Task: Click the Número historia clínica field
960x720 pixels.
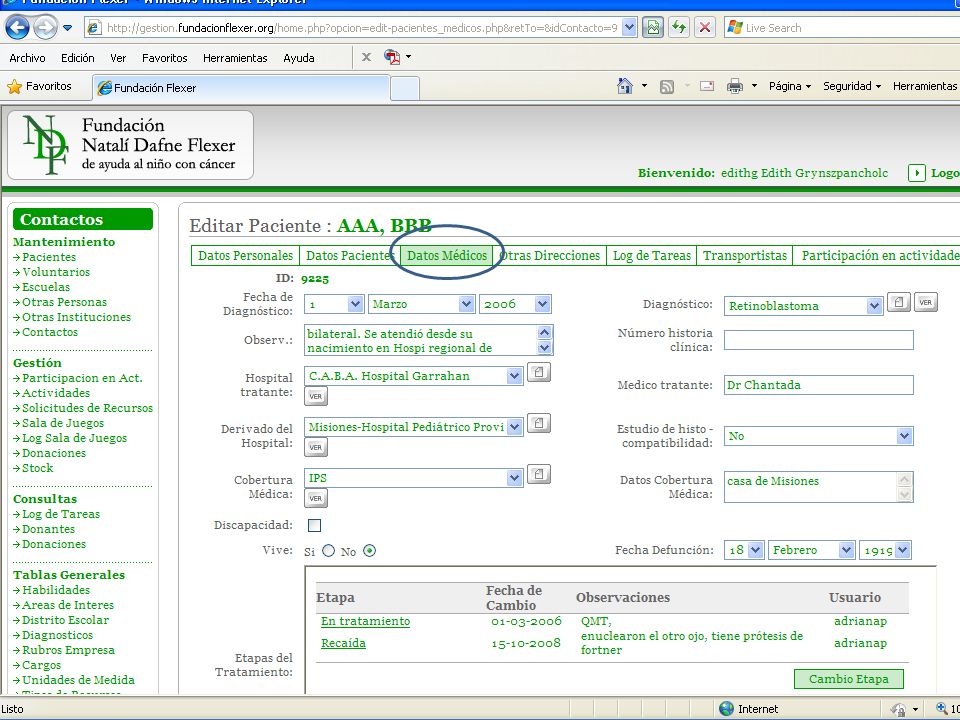Action: (819, 340)
